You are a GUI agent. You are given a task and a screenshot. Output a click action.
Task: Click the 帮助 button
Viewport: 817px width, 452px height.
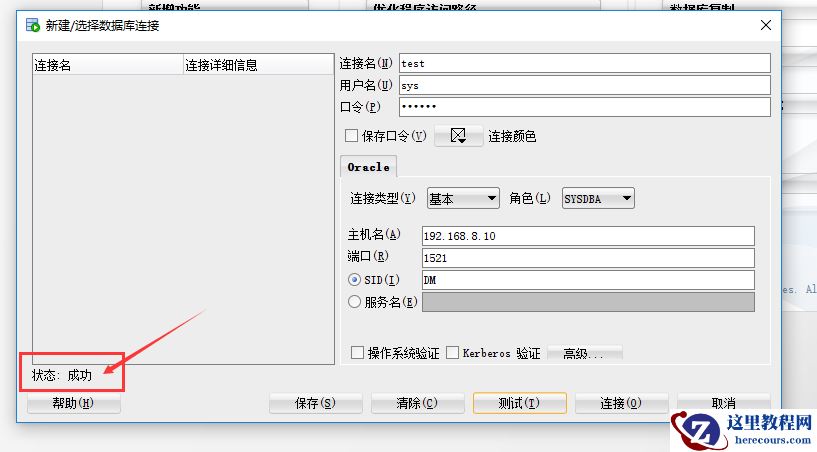[73, 403]
